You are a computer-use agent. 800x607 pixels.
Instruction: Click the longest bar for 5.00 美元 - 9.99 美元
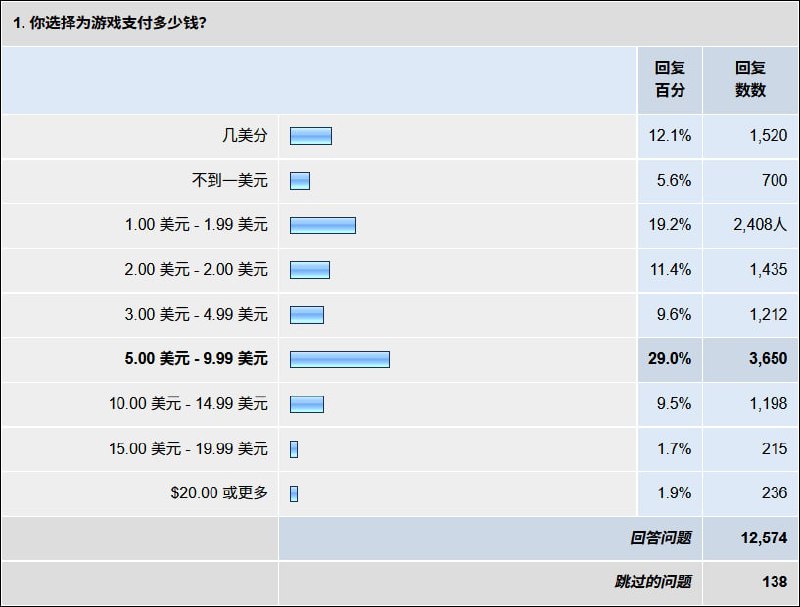click(x=340, y=359)
